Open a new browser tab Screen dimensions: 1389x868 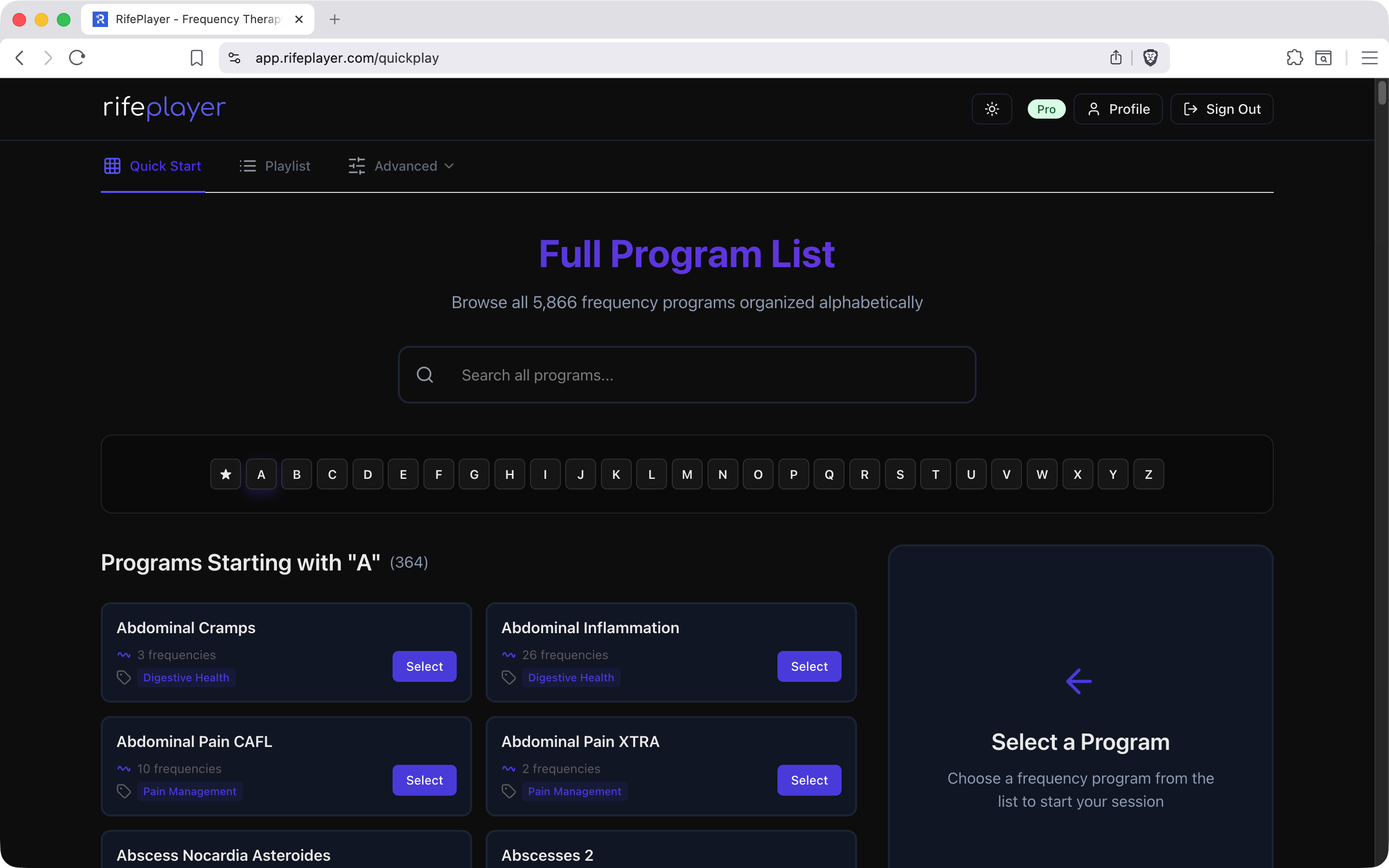(335, 19)
